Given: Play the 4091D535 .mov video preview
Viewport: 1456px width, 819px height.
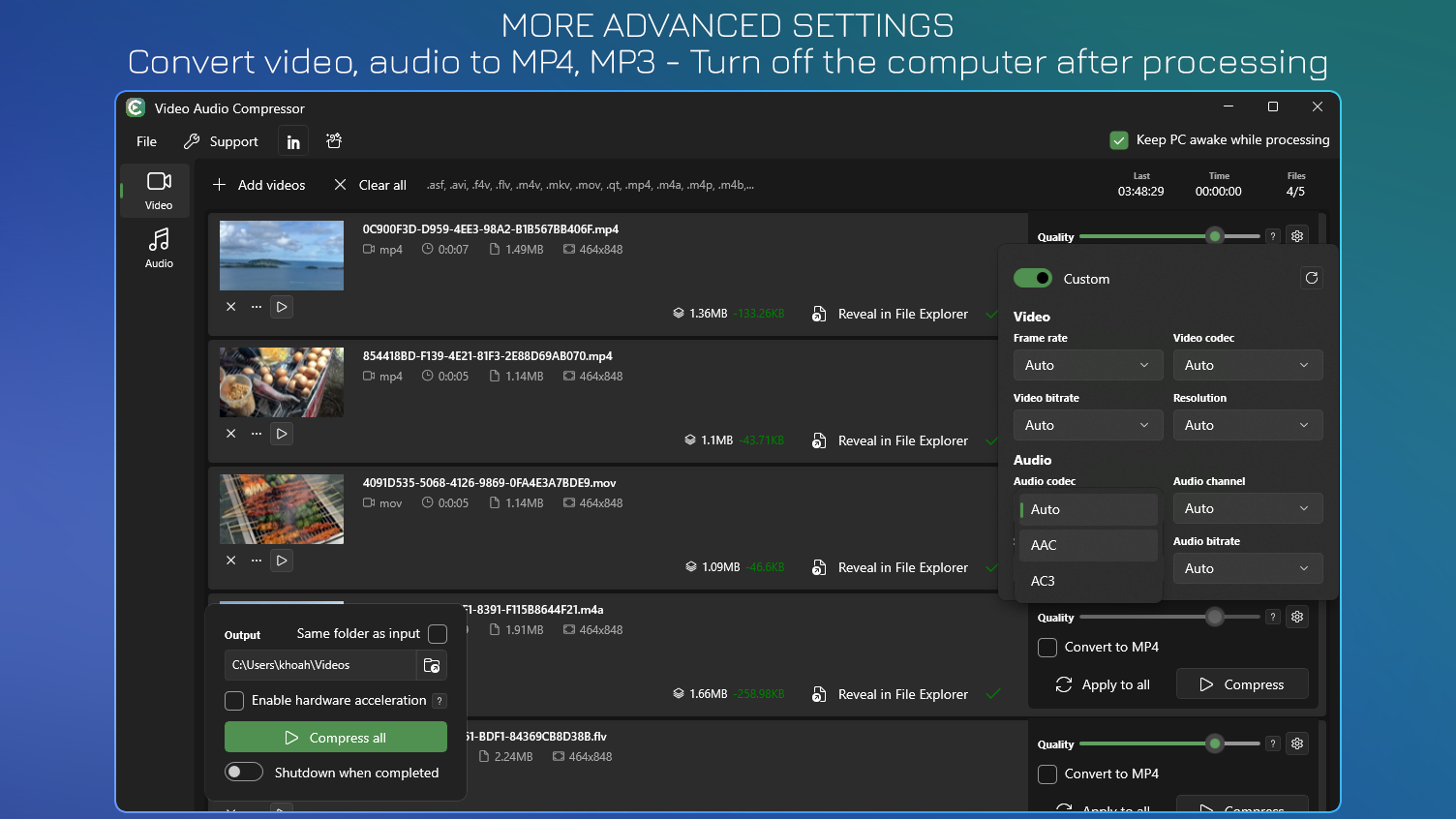Looking at the screenshot, I should click(282, 561).
